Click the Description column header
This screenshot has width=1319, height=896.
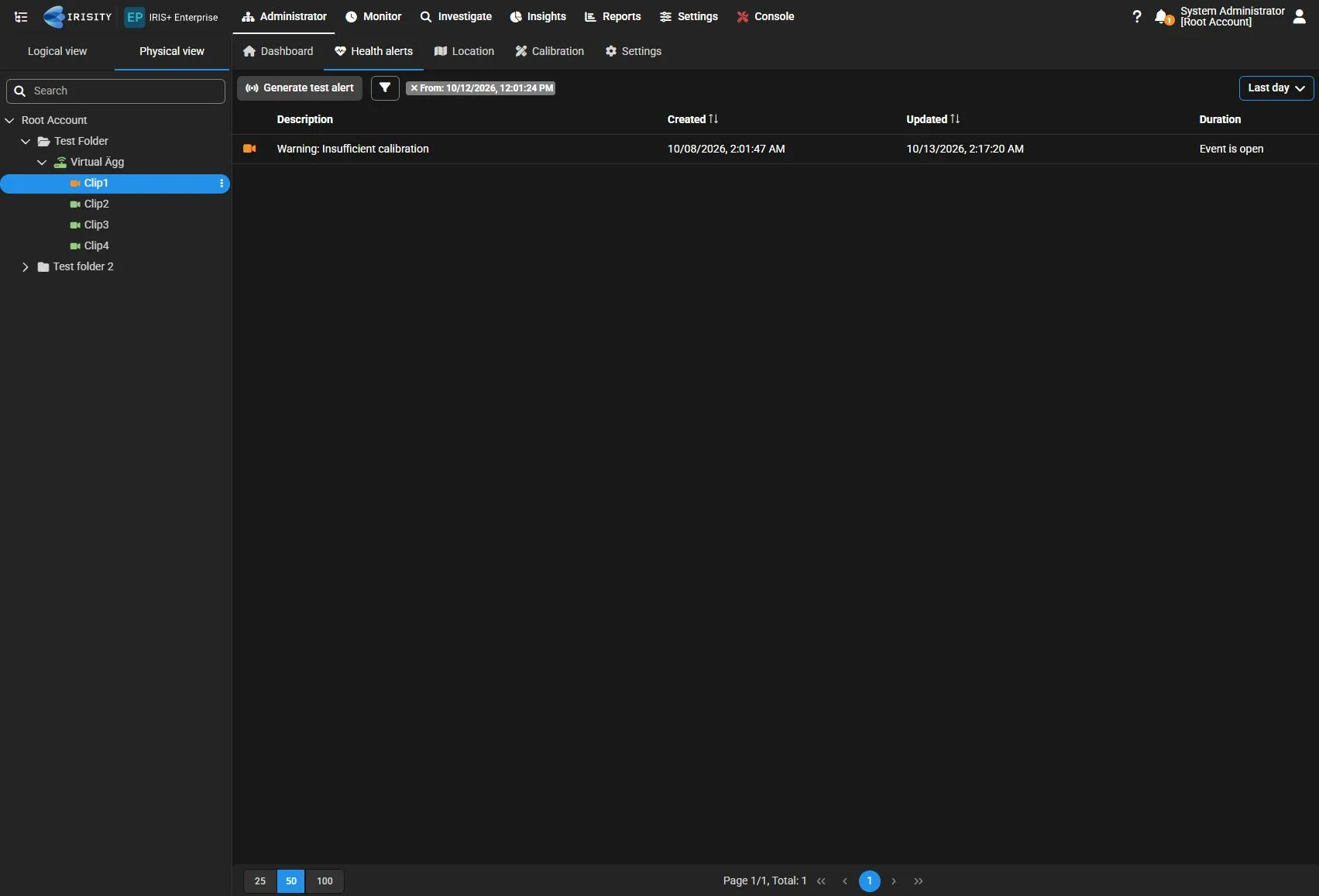[305, 119]
